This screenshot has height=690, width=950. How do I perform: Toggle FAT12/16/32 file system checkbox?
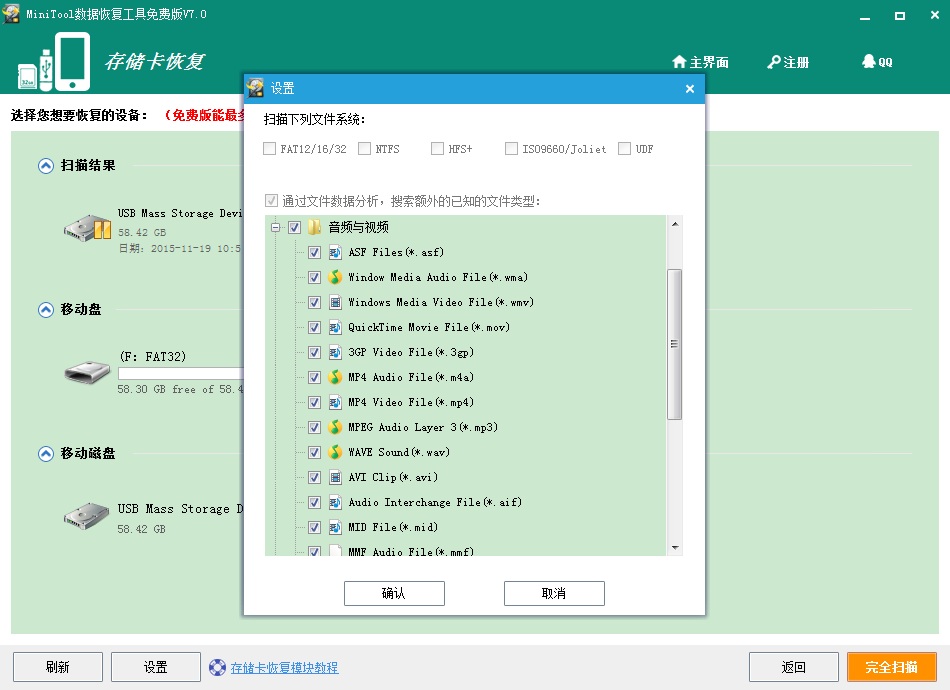[x=270, y=148]
